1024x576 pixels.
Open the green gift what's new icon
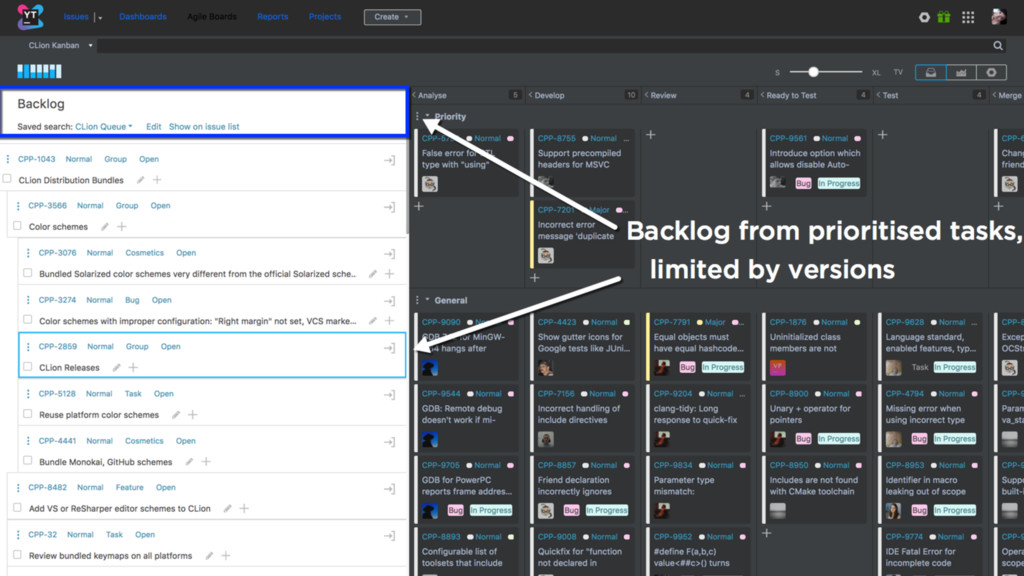944,18
